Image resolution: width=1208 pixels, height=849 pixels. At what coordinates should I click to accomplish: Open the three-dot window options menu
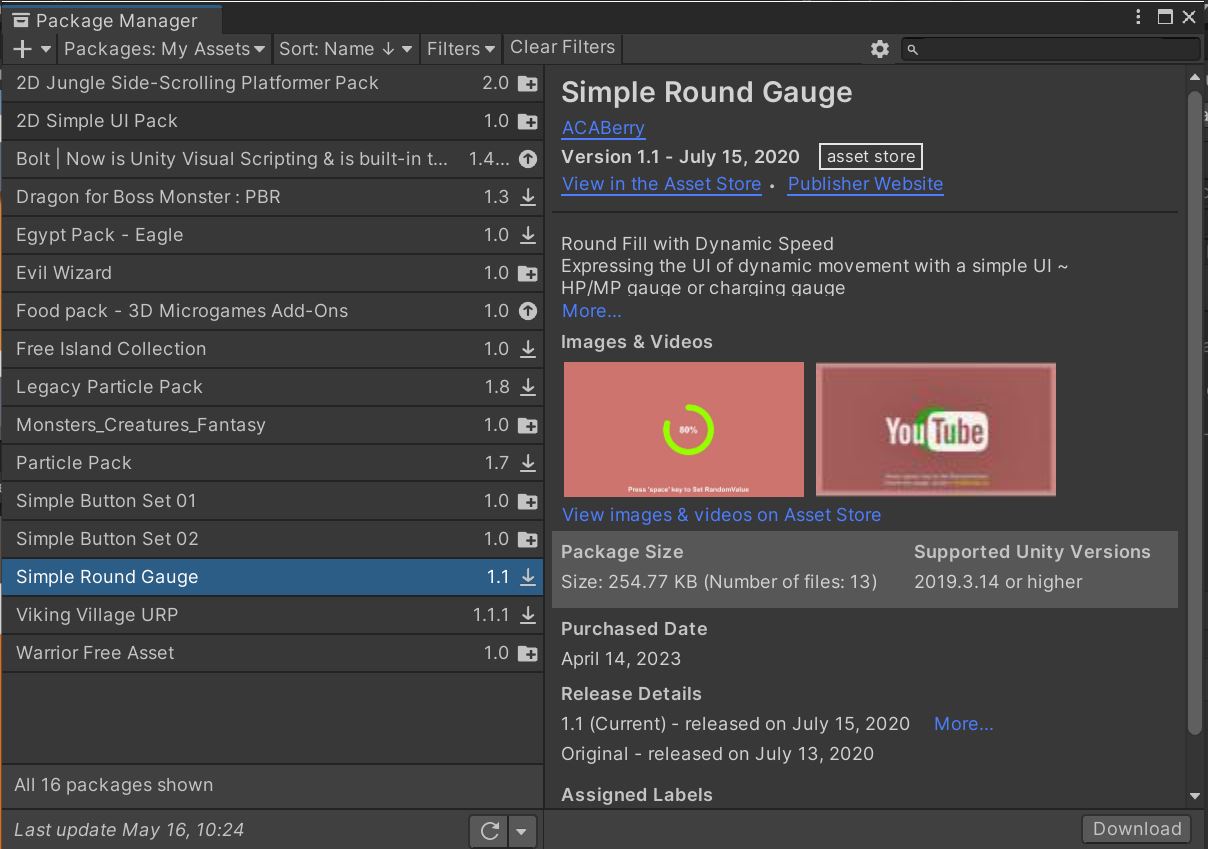click(1138, 17)
